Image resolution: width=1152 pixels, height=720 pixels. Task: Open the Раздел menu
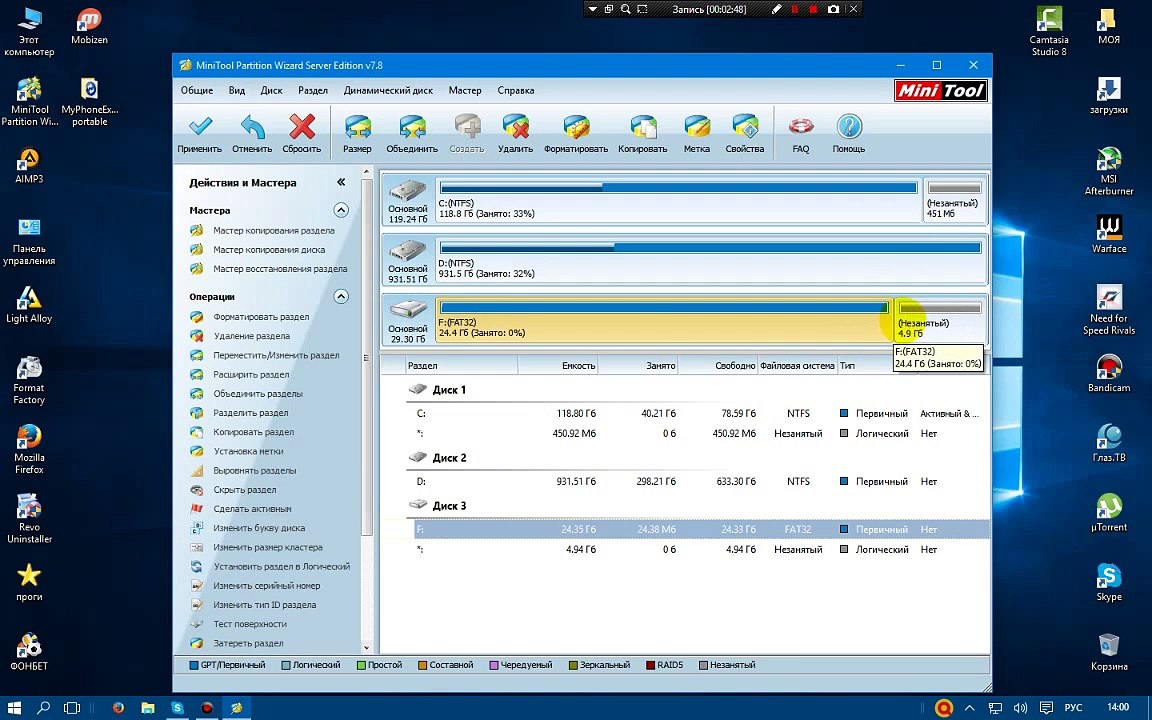click(x=313, y=90)
